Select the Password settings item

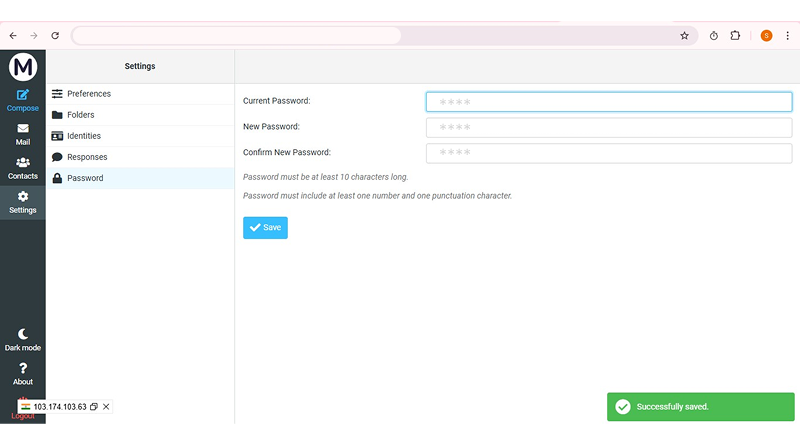[84, 178]
